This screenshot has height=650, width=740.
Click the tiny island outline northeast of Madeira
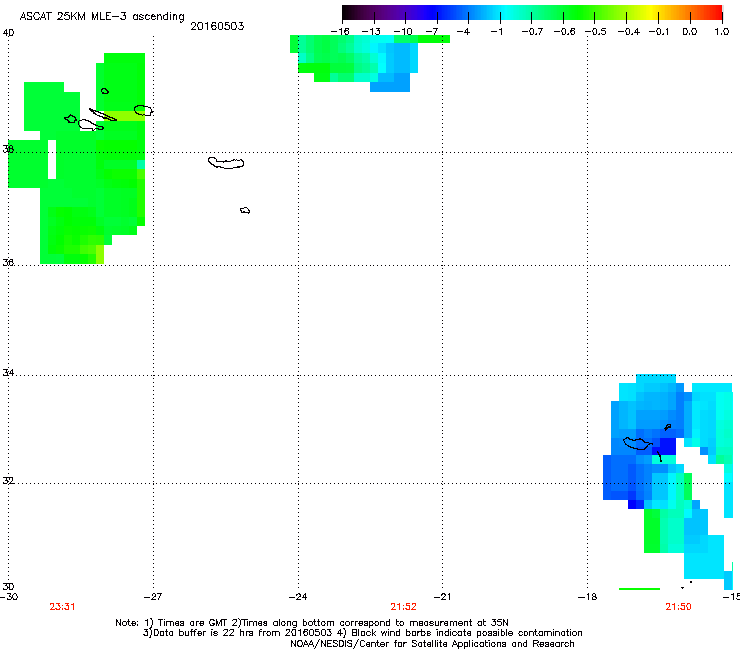(667, 427)
